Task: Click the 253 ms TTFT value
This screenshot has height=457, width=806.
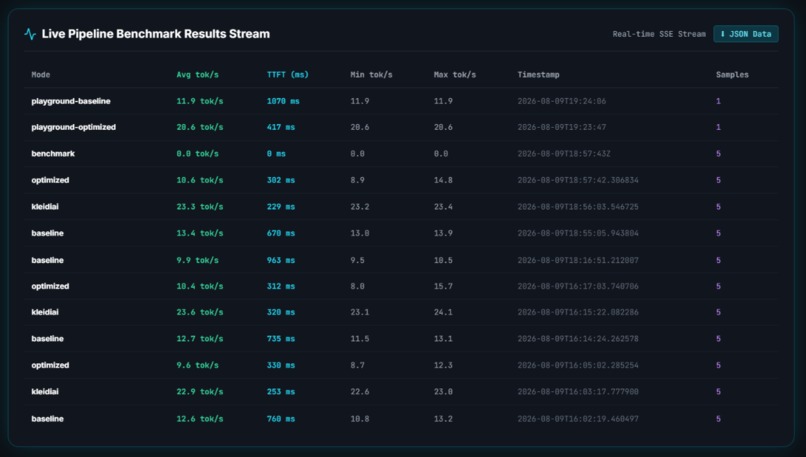Action: click(281, 392)
